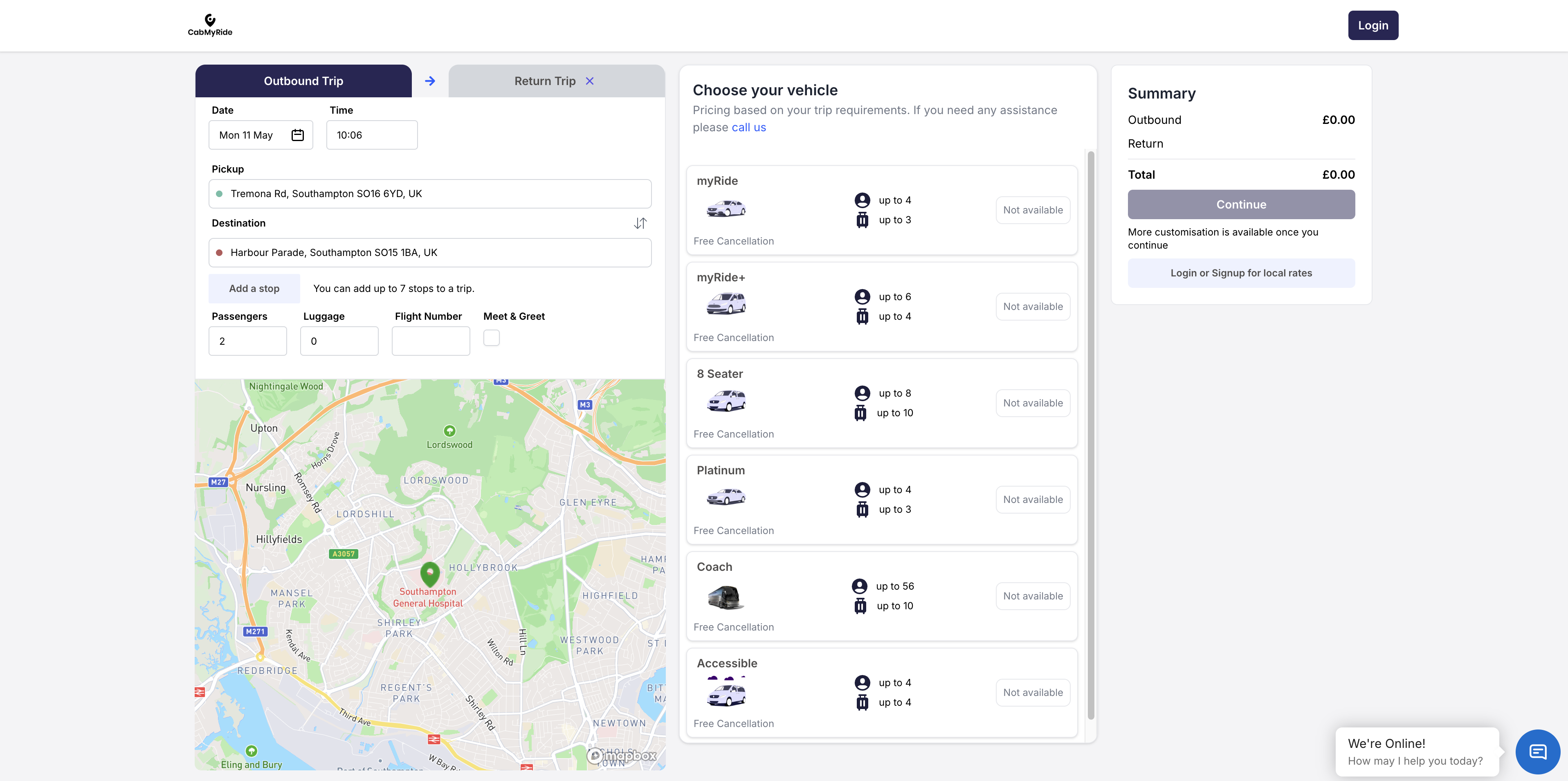Screen dimensions: 1568x781
Task: Remove the Return Trip using the X icon
Action: [x=589, y=81]
